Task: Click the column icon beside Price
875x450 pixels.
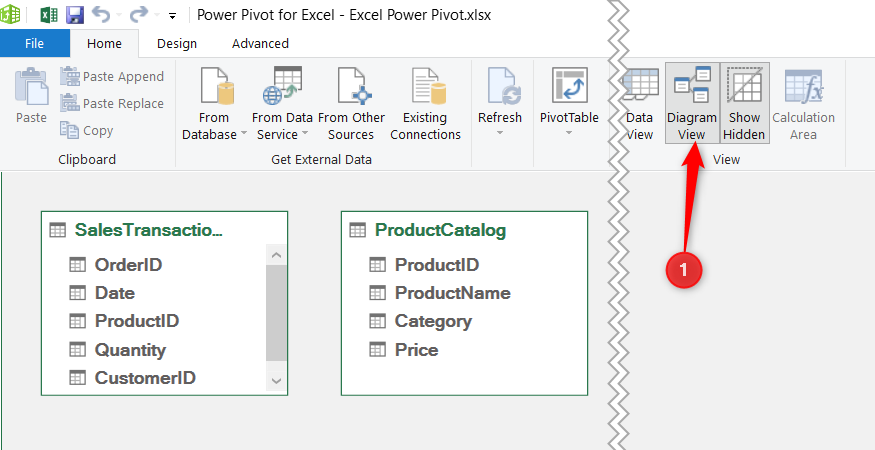Action: click(x=378, y=350)
